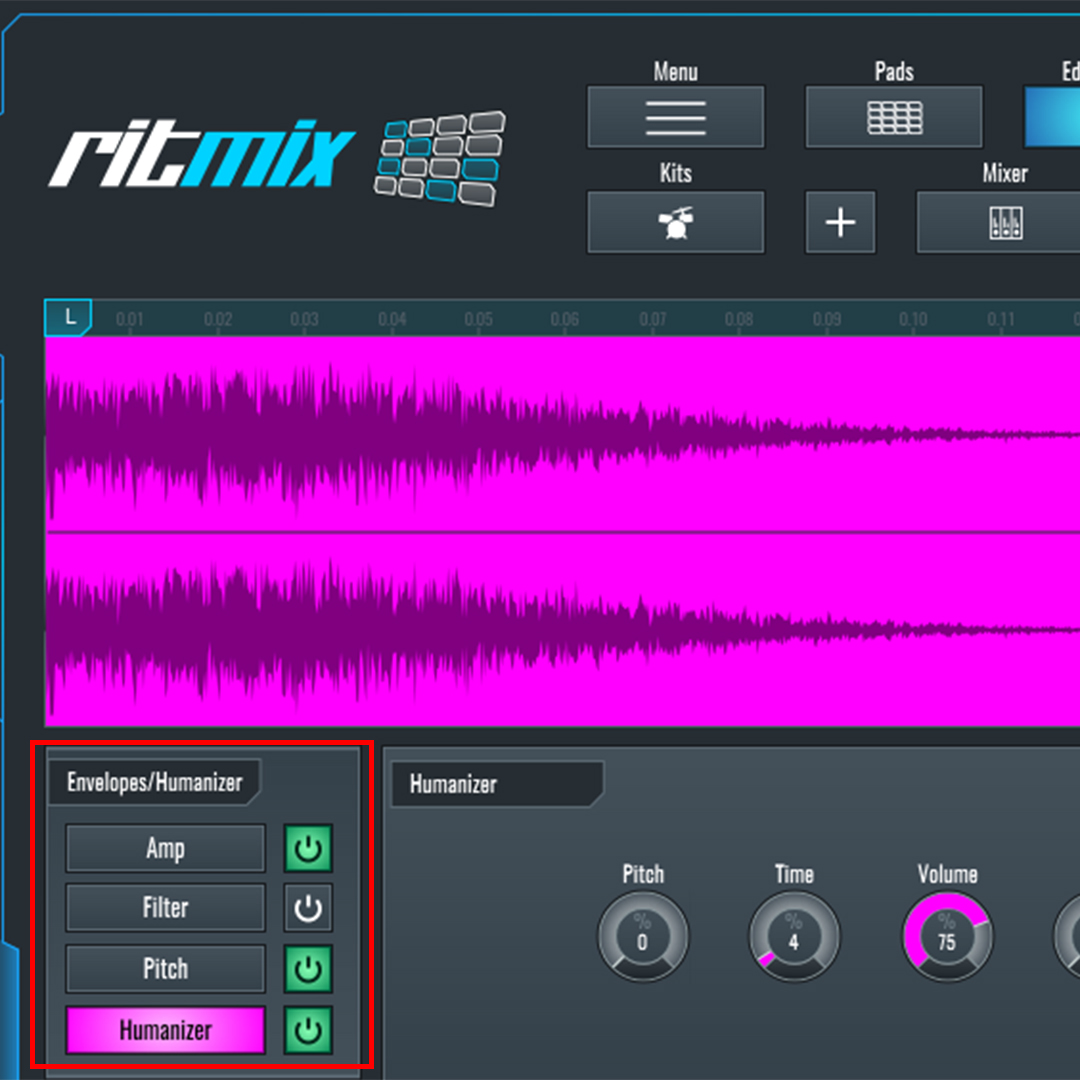Toggle the Amp envelope power button
Viewport: 1080px width, 1080px height.
tap(308, 848)
